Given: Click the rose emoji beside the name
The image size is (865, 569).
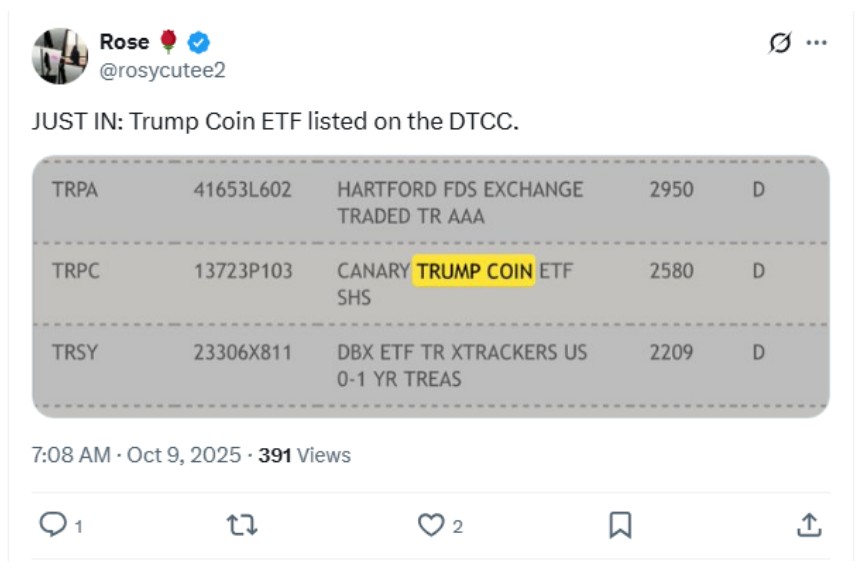Looking at the screenshot, I should click(x=168, y=41).
